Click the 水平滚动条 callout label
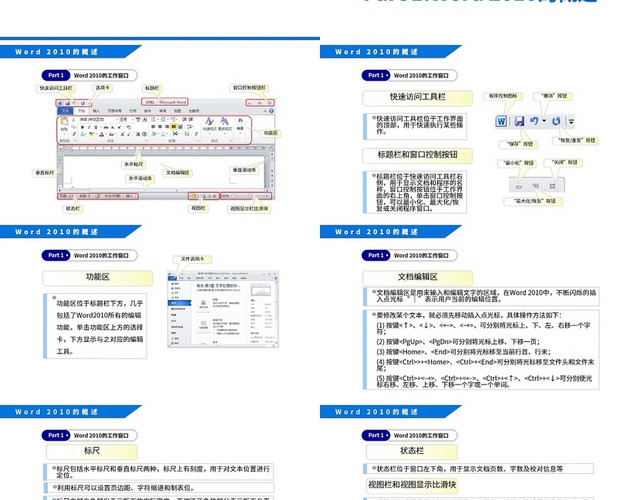The width and height of the screenshot is (640, 500). click(x=140, y=178)
